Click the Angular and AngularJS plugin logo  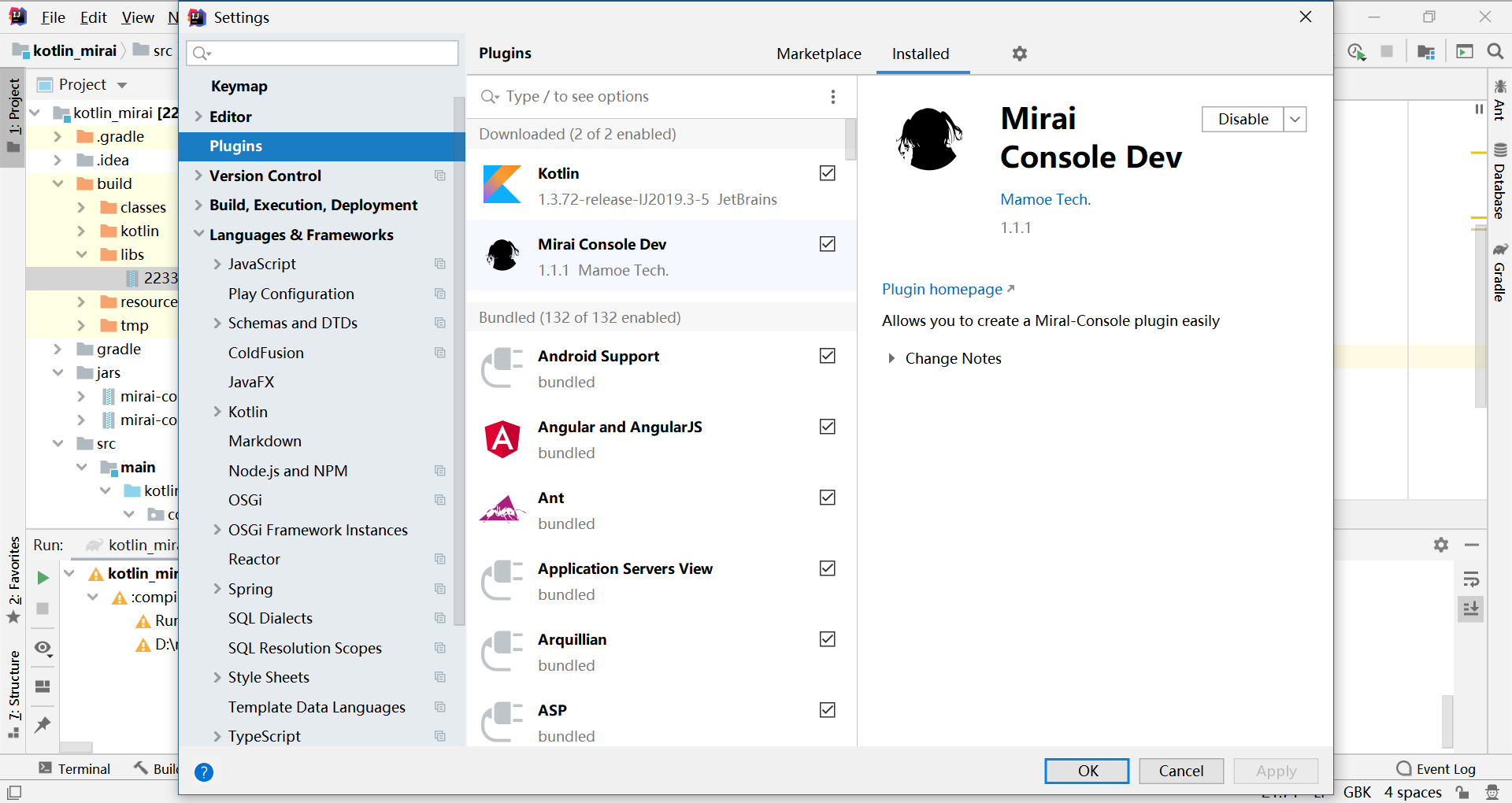(x=502, y=439)
